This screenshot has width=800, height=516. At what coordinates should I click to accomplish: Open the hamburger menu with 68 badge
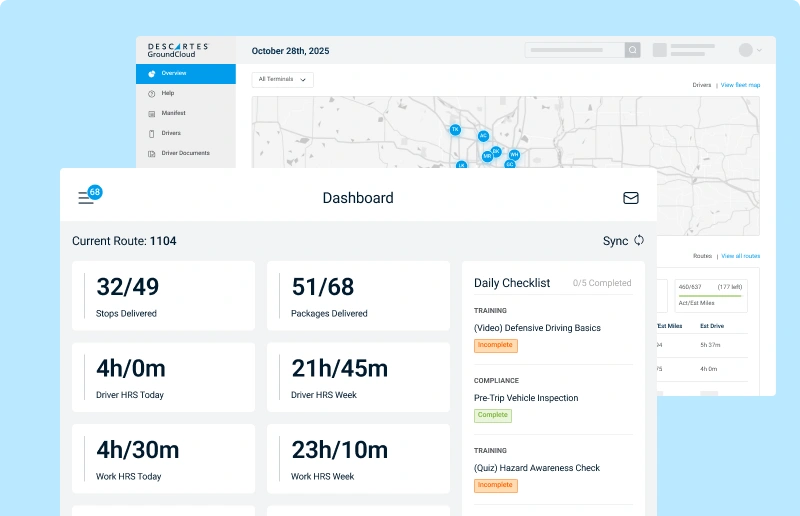[x=86, y=198]
